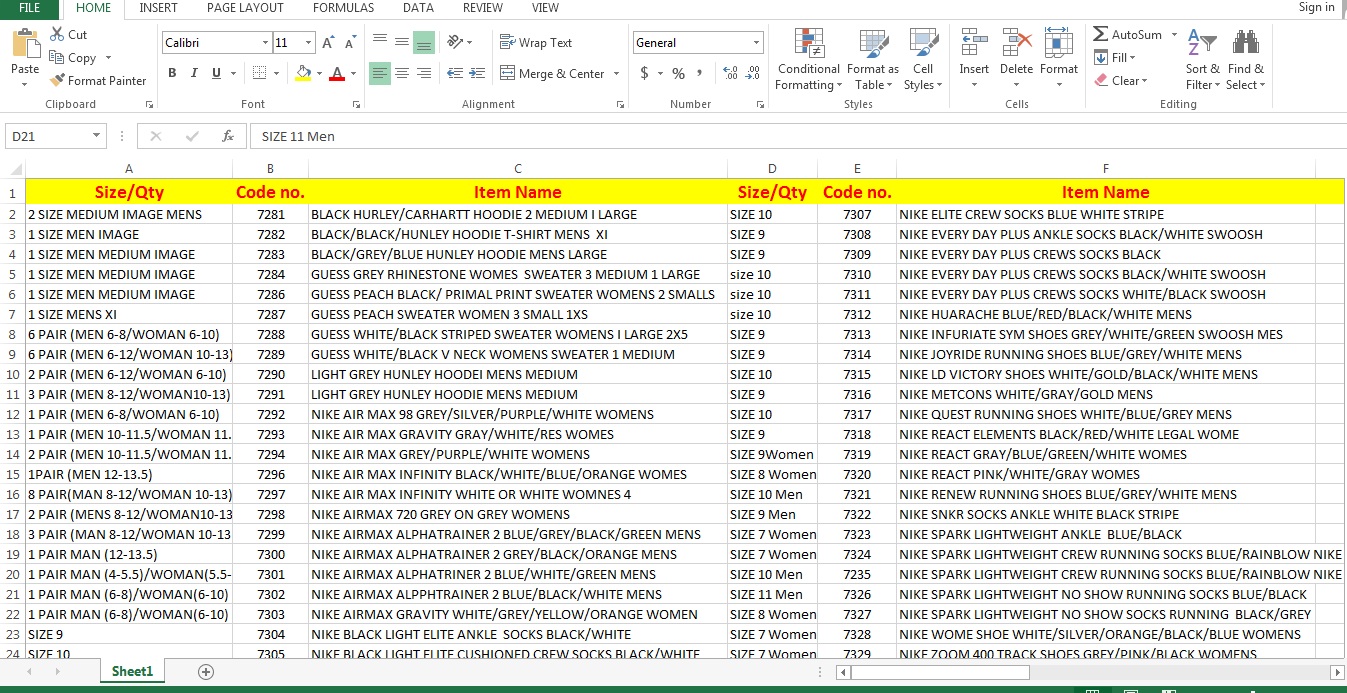The width and height of the screenshot is (1347, 693).
Task: Switch to the FORMULAS ribbon tab
Action: pos(343,8)
